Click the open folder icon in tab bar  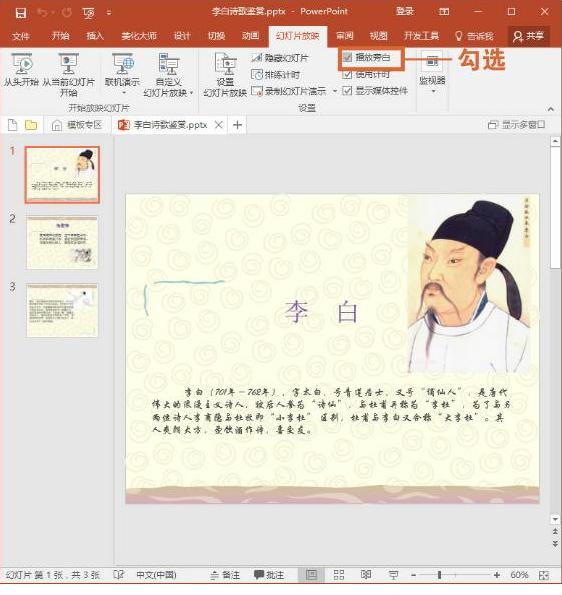[31, 124]
